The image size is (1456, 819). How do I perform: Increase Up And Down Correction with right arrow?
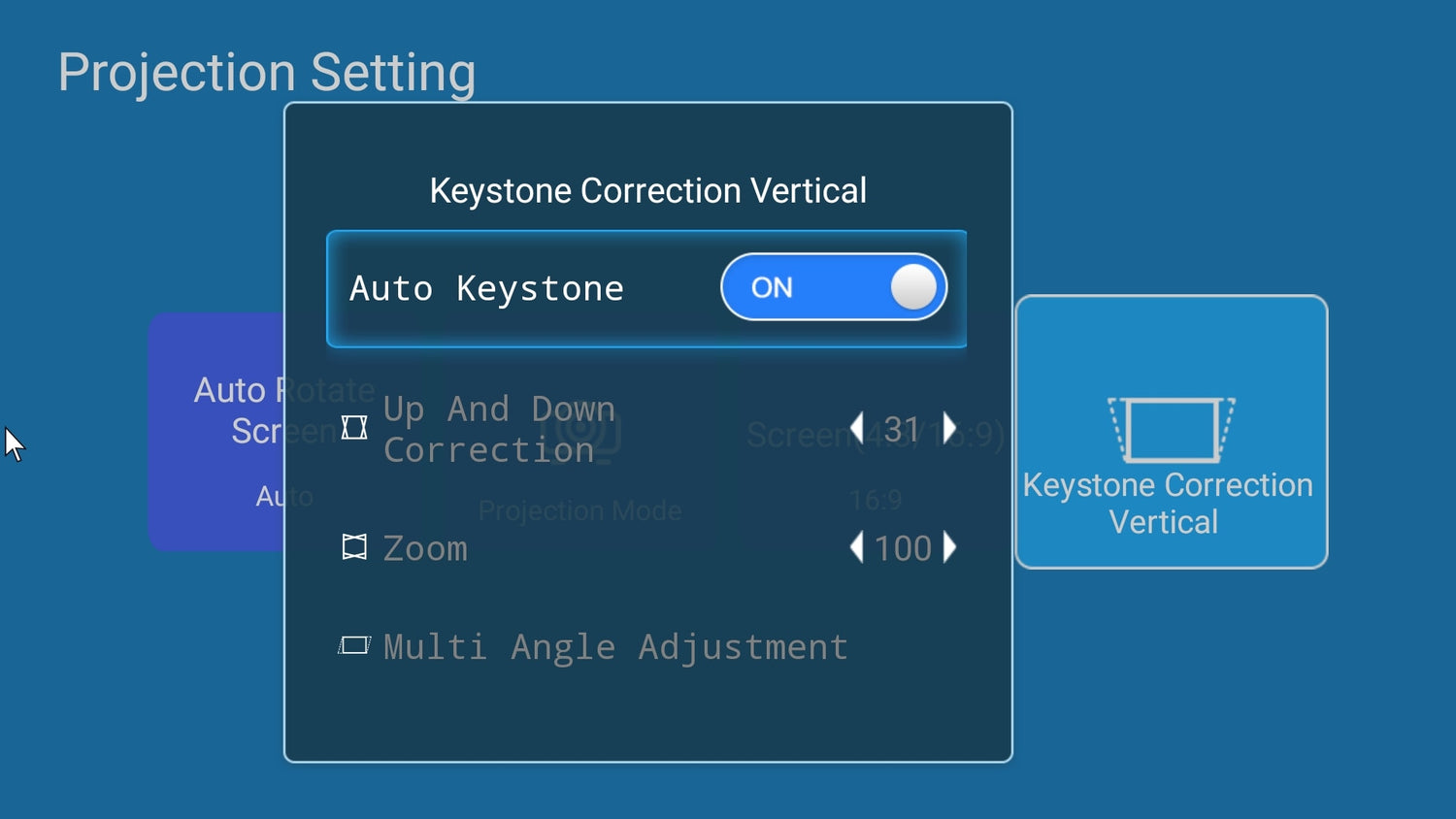point(949,428)
